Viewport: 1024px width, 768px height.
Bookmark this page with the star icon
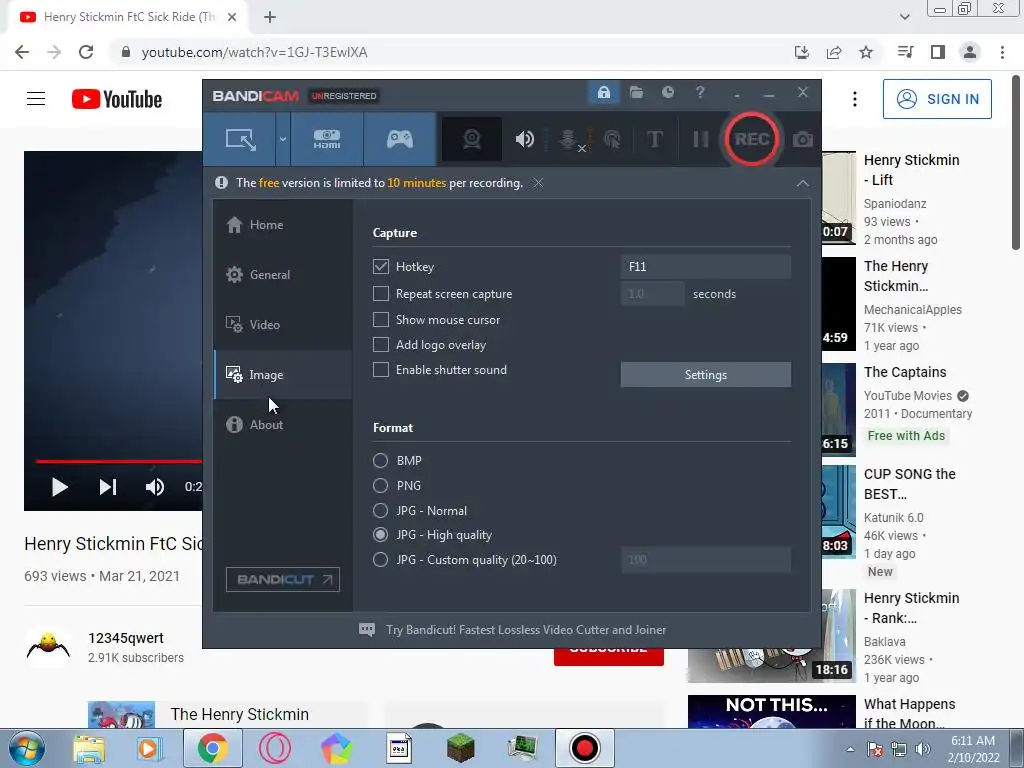[866, 52]
